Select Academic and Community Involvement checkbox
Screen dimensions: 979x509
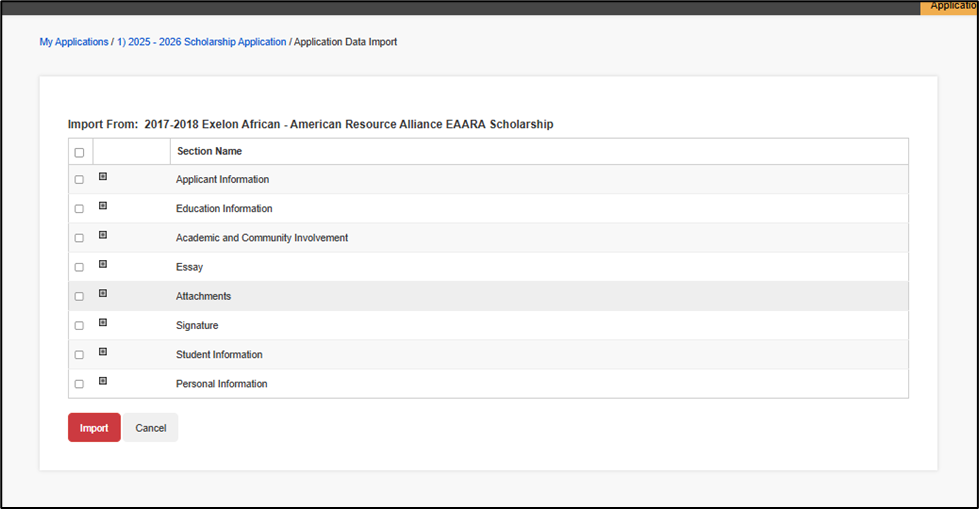coord(79,238)
